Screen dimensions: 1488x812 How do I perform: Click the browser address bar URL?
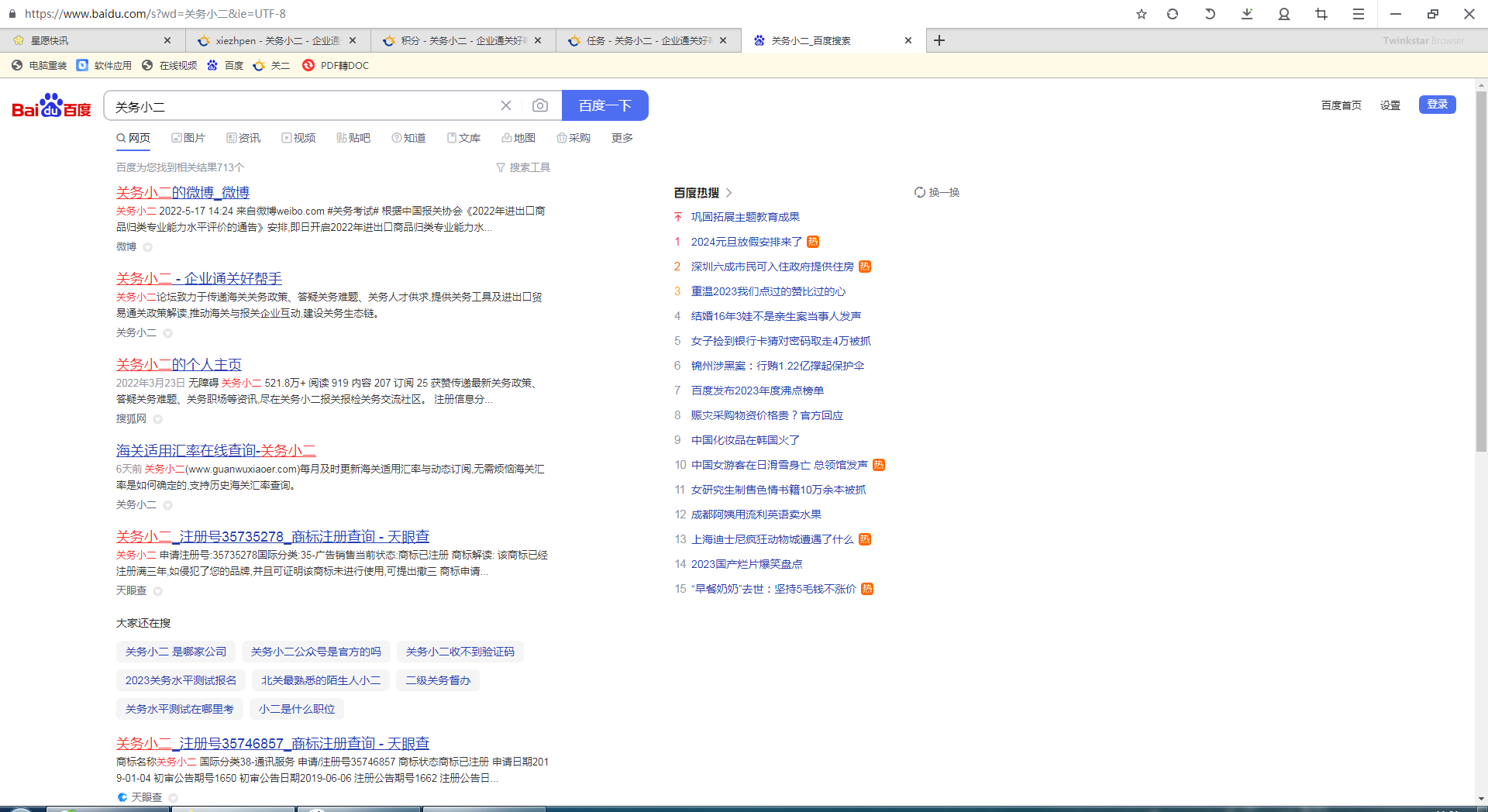point(155,14)
